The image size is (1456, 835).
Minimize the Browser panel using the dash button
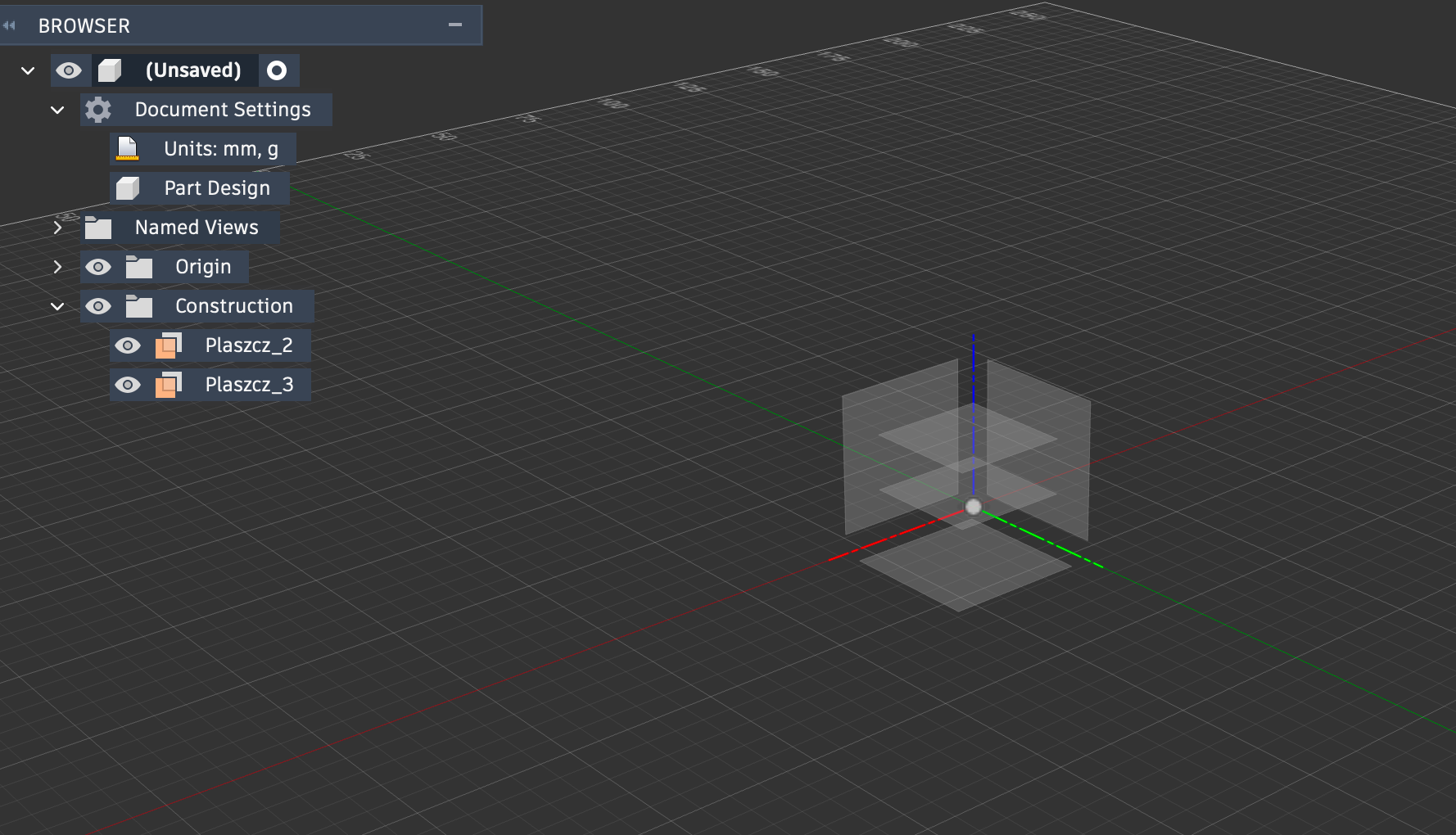point(455,25)
